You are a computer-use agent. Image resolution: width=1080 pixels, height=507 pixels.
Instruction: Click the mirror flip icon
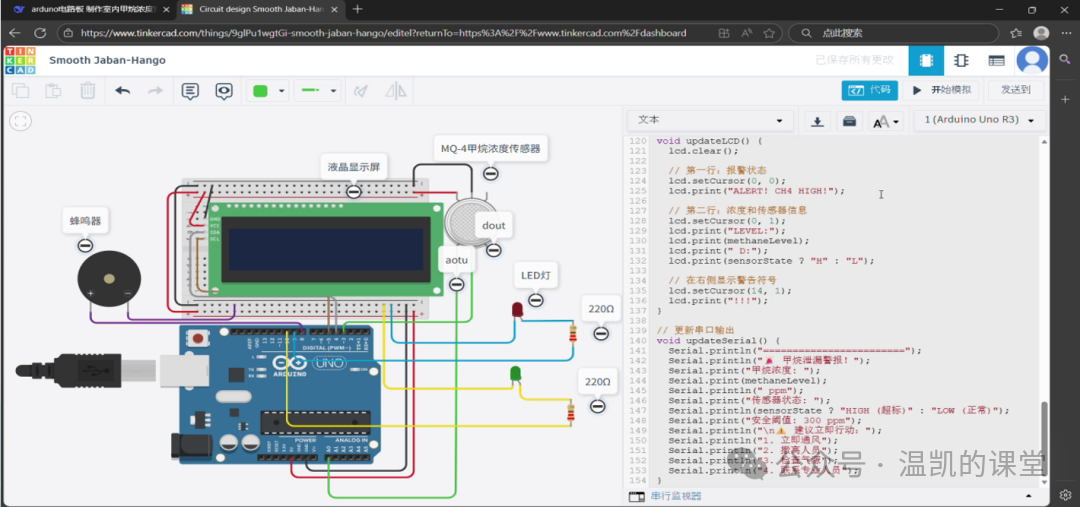click(396, 91)
